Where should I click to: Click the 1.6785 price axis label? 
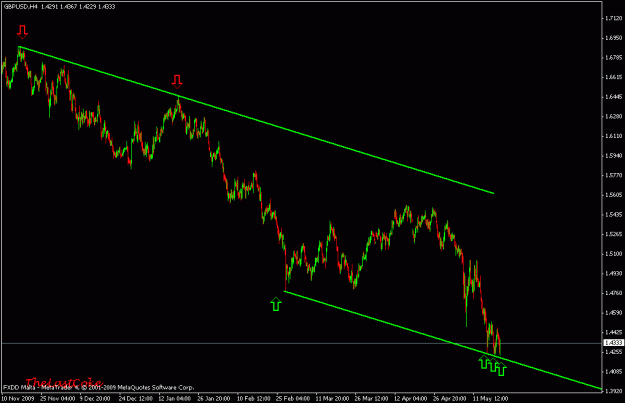coord(613,58)
